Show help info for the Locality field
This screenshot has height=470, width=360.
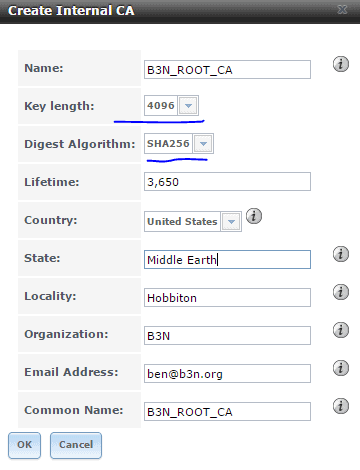[x=341, y=292]
